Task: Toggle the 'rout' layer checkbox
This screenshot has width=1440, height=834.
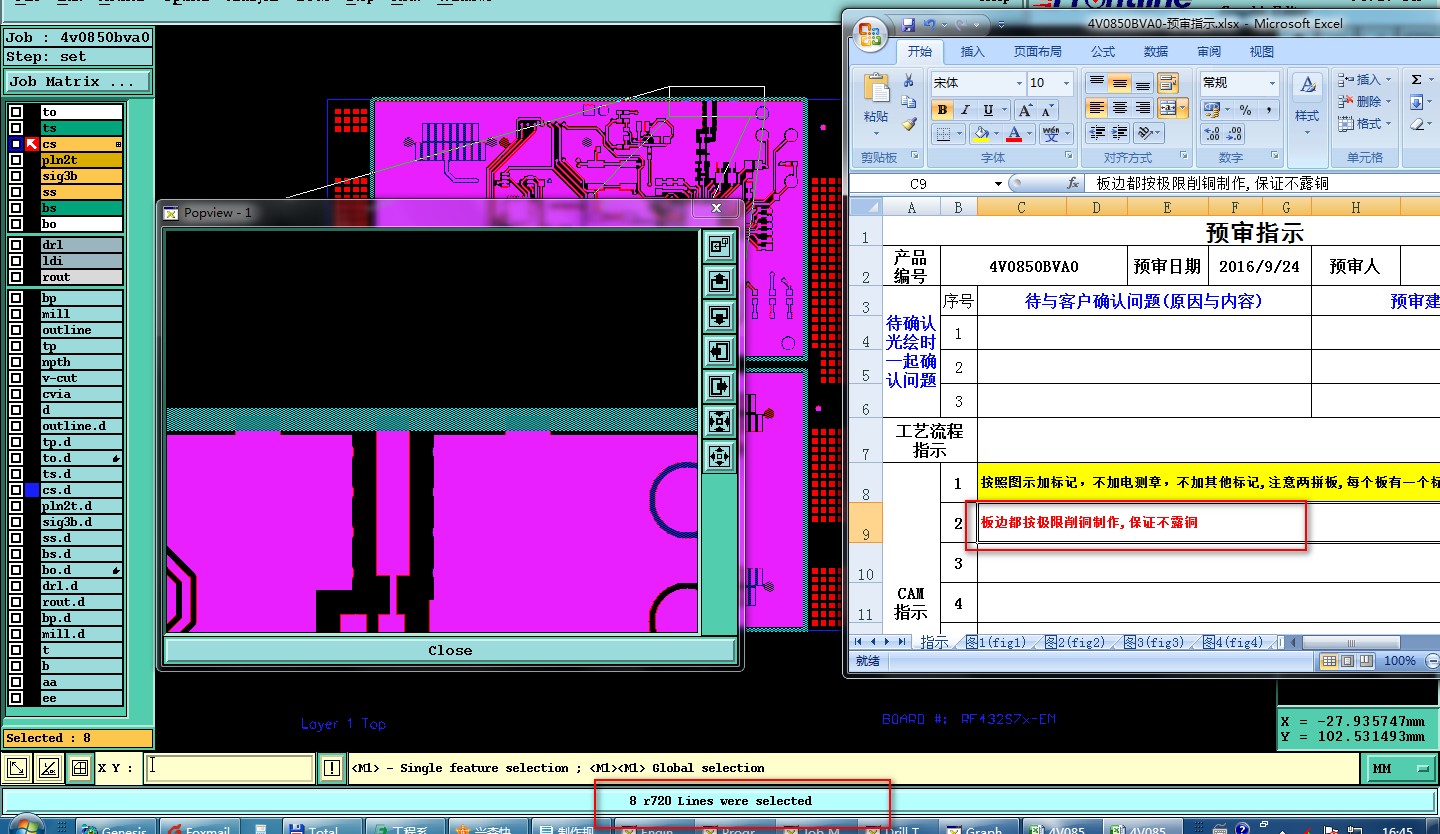Action: [16, 277]
